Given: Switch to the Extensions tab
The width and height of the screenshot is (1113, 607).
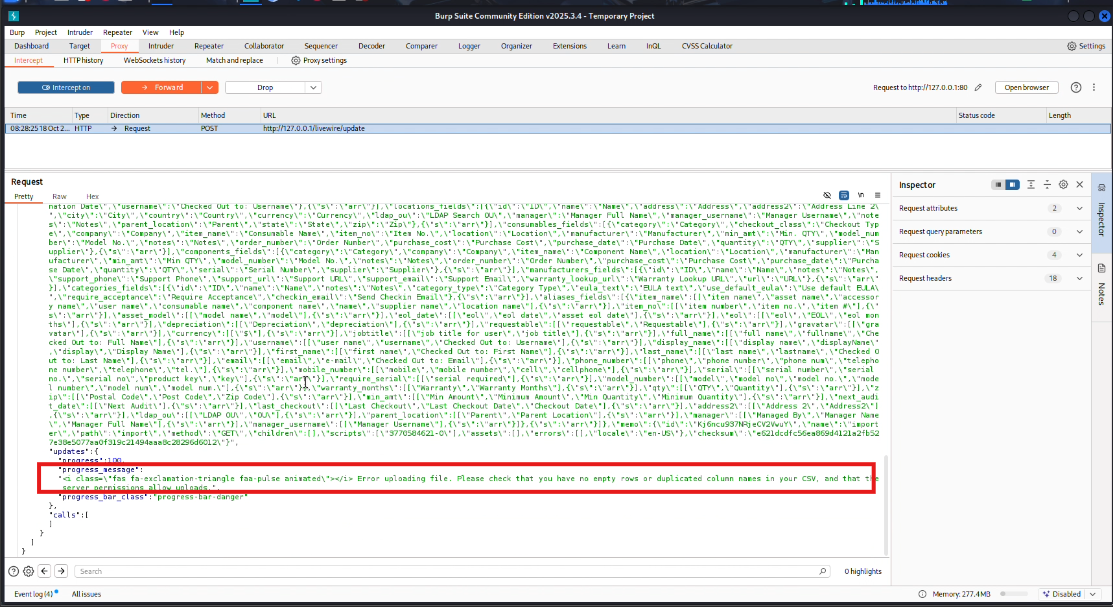Looking at the screenshot, I should pos(569,46).
